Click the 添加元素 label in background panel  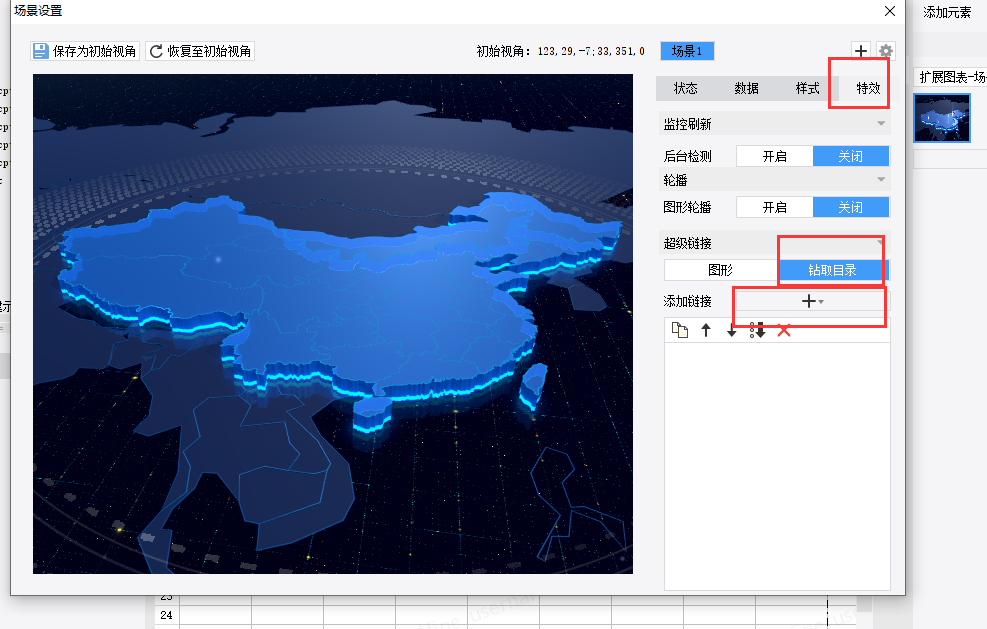[x=947, y=12]
